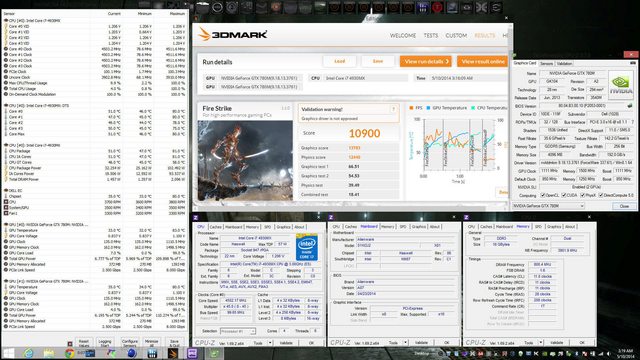Open SPD tab in CPU-Z Memory window
Viewport: 640px width, 360px height.
click(x=538, y=227)
